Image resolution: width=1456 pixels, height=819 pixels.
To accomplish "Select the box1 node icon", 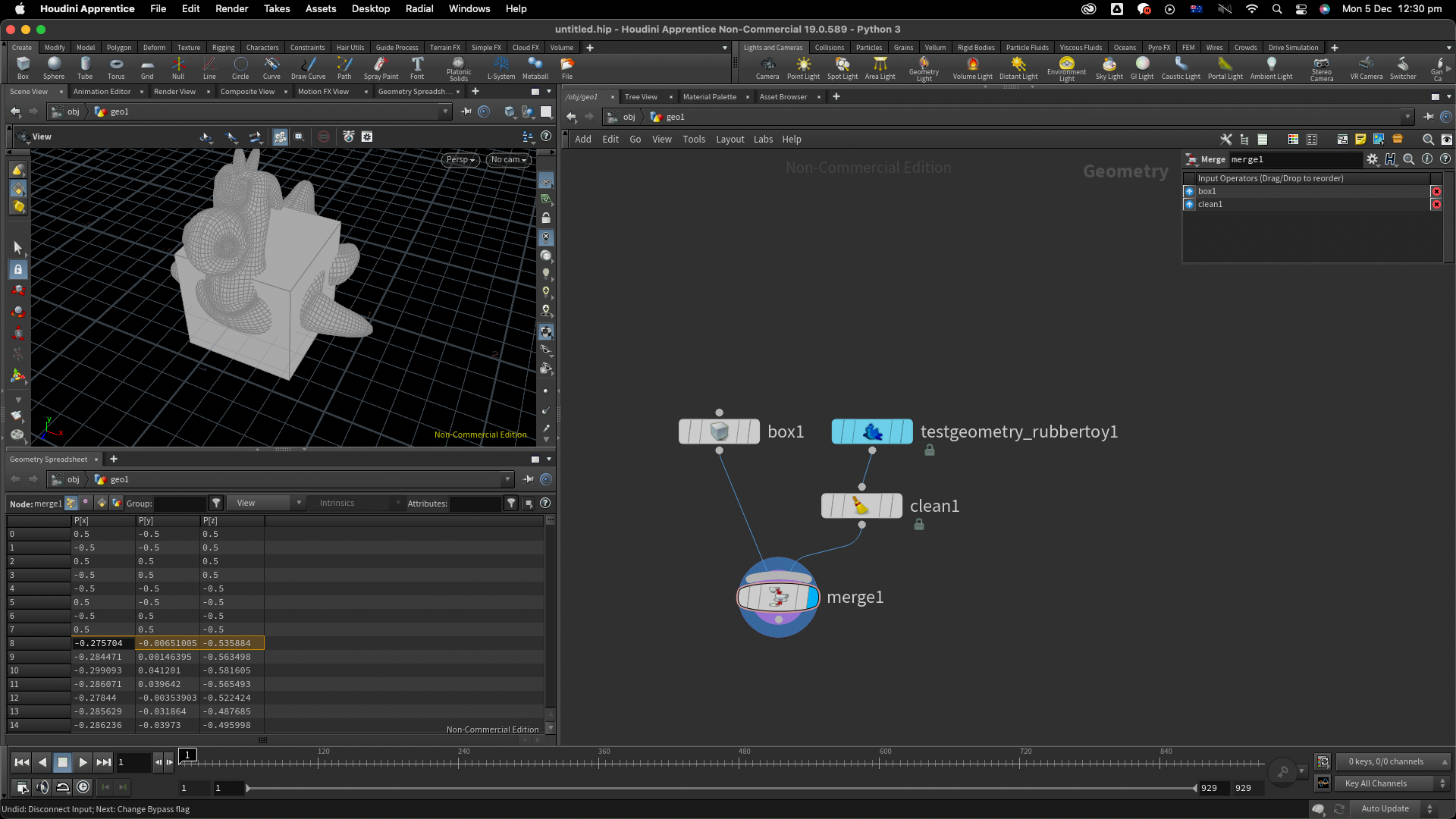I will tap(719, 431).
